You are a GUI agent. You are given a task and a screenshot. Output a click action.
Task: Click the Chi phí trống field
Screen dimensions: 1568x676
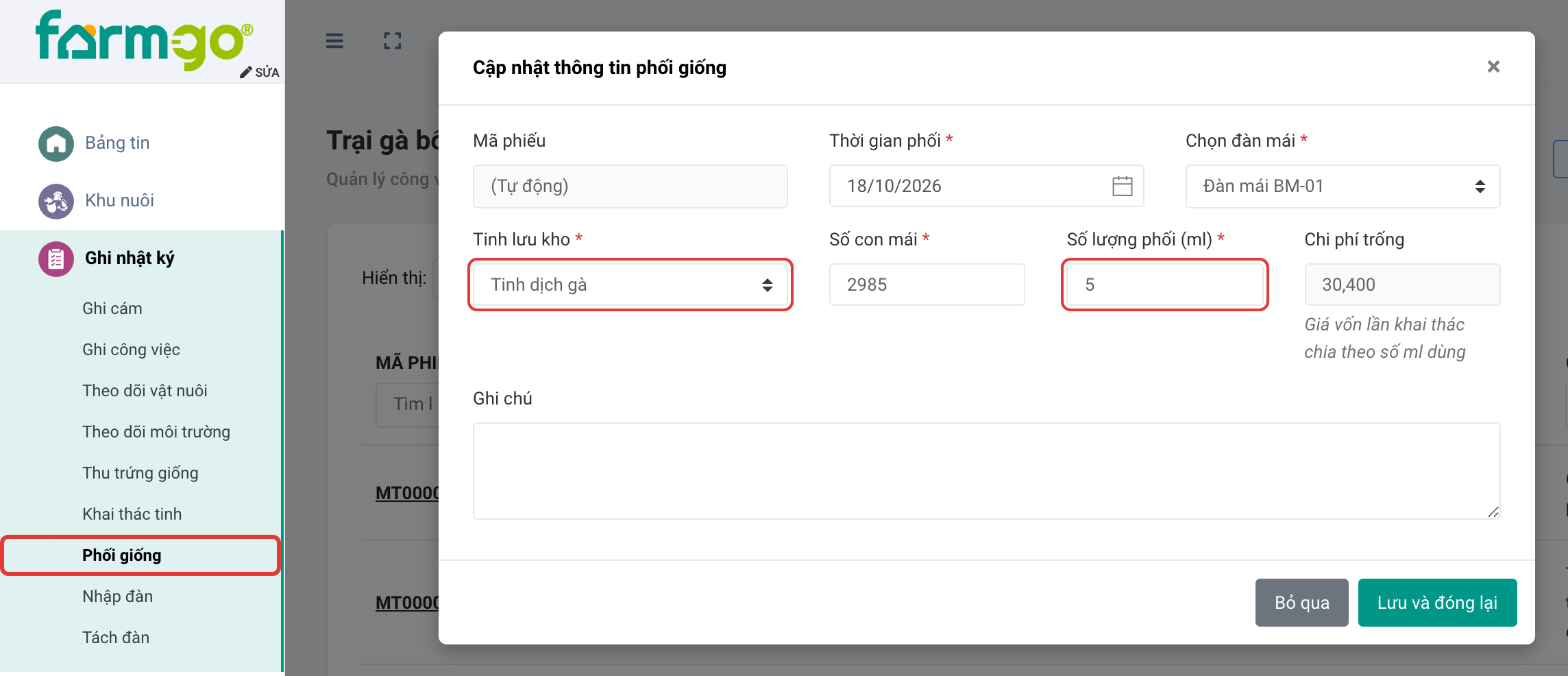(1402, 285)
